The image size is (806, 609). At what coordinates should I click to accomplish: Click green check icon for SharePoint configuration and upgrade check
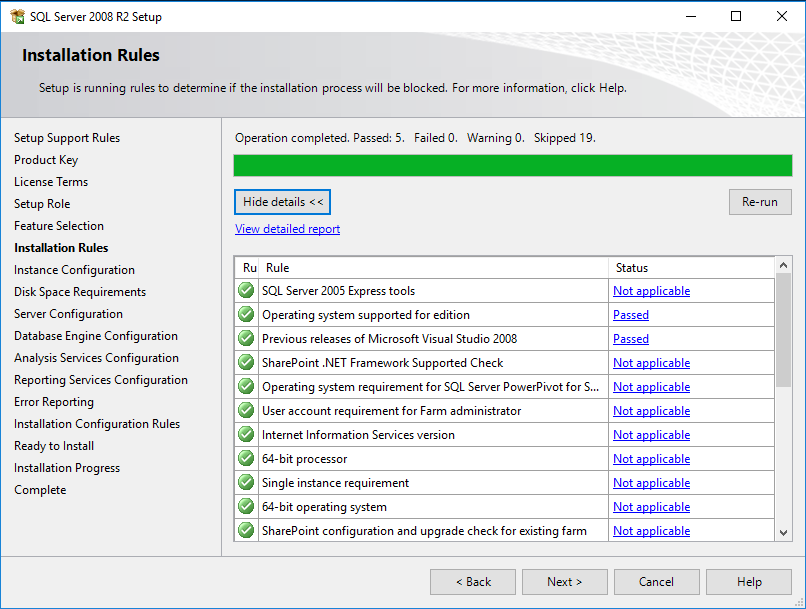click(246, 530)
